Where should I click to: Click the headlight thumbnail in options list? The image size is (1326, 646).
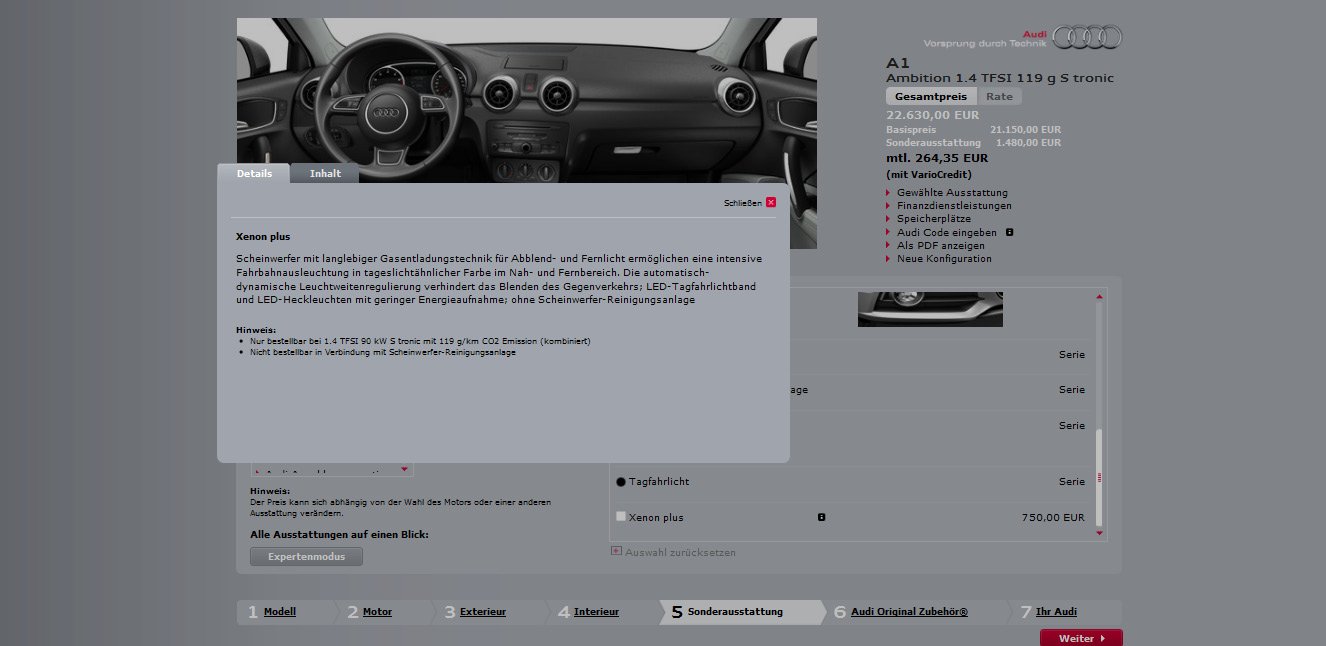930,309
